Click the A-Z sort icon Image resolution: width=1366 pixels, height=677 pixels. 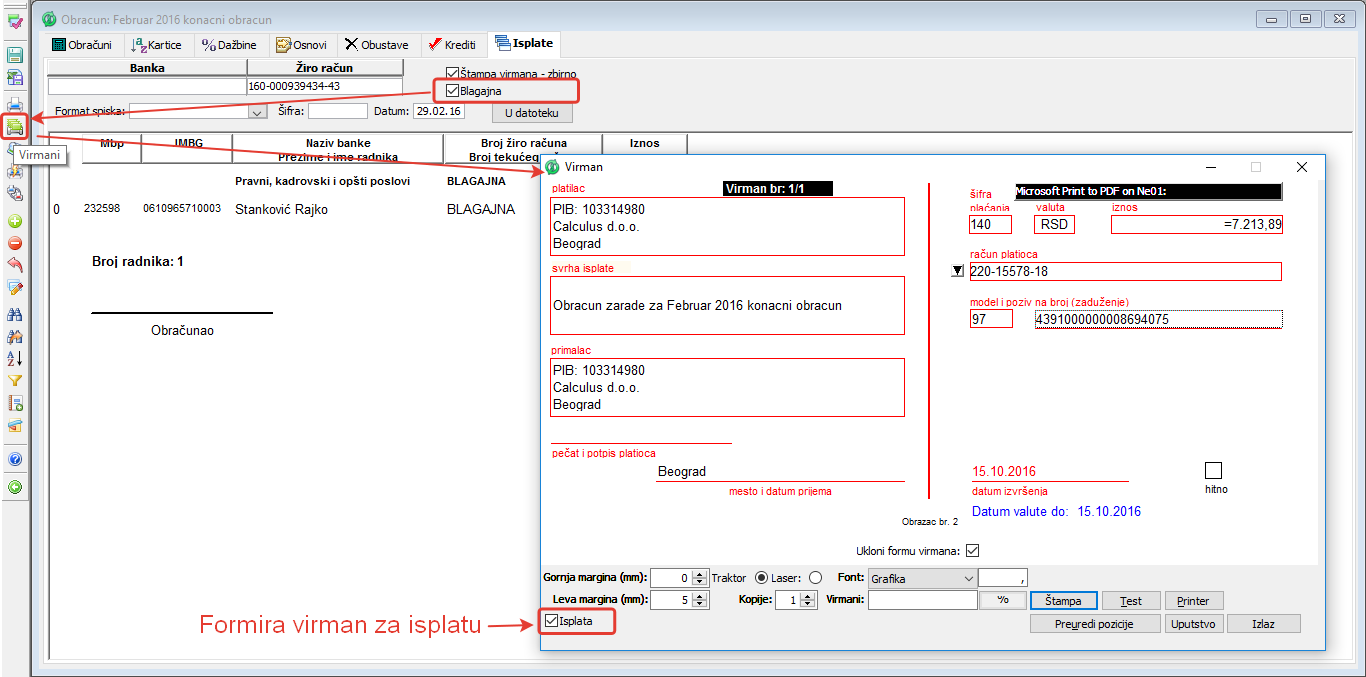pos(15,358)
